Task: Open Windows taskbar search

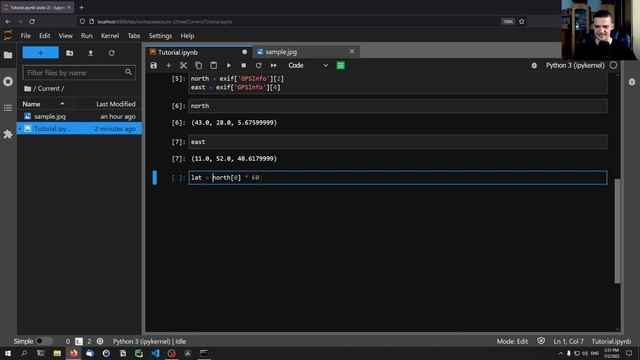Action: coord(24,353)
